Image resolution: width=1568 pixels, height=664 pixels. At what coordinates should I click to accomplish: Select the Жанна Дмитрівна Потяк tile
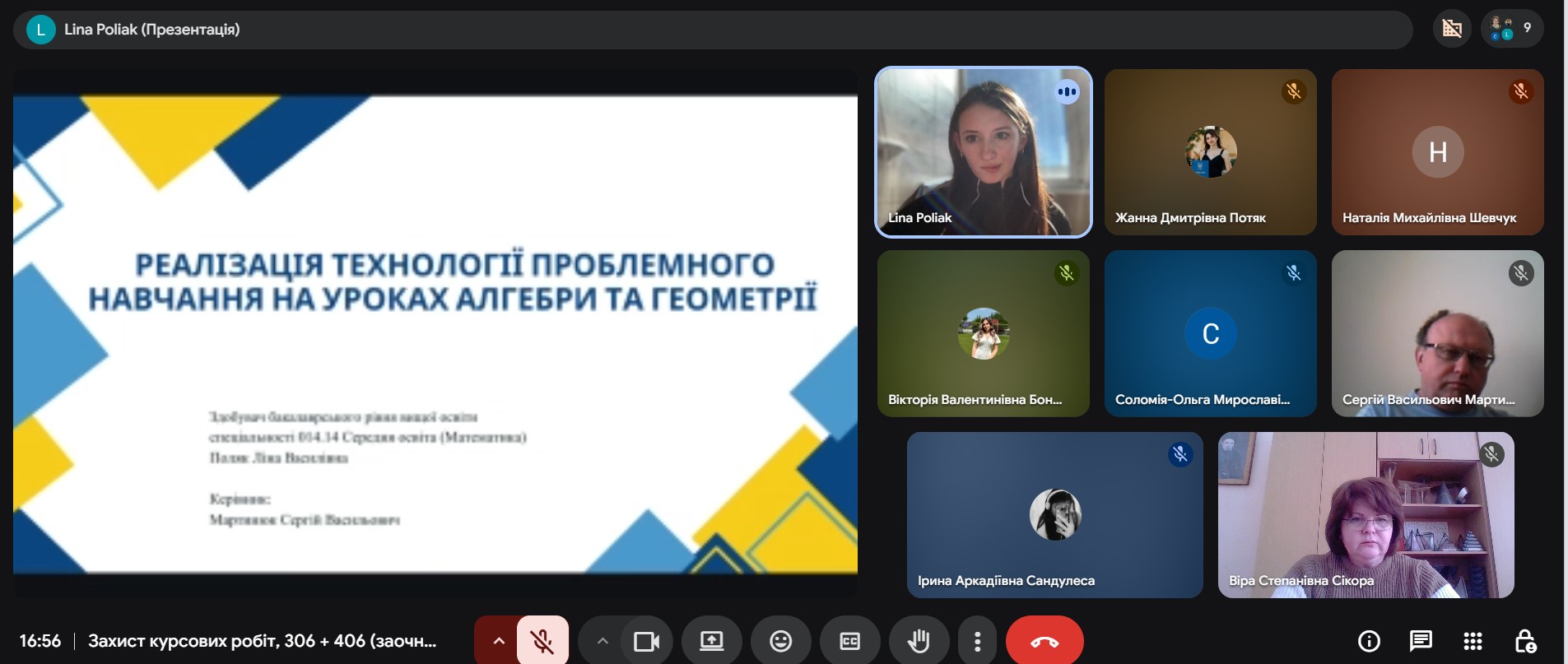(x=1210, y=152)
